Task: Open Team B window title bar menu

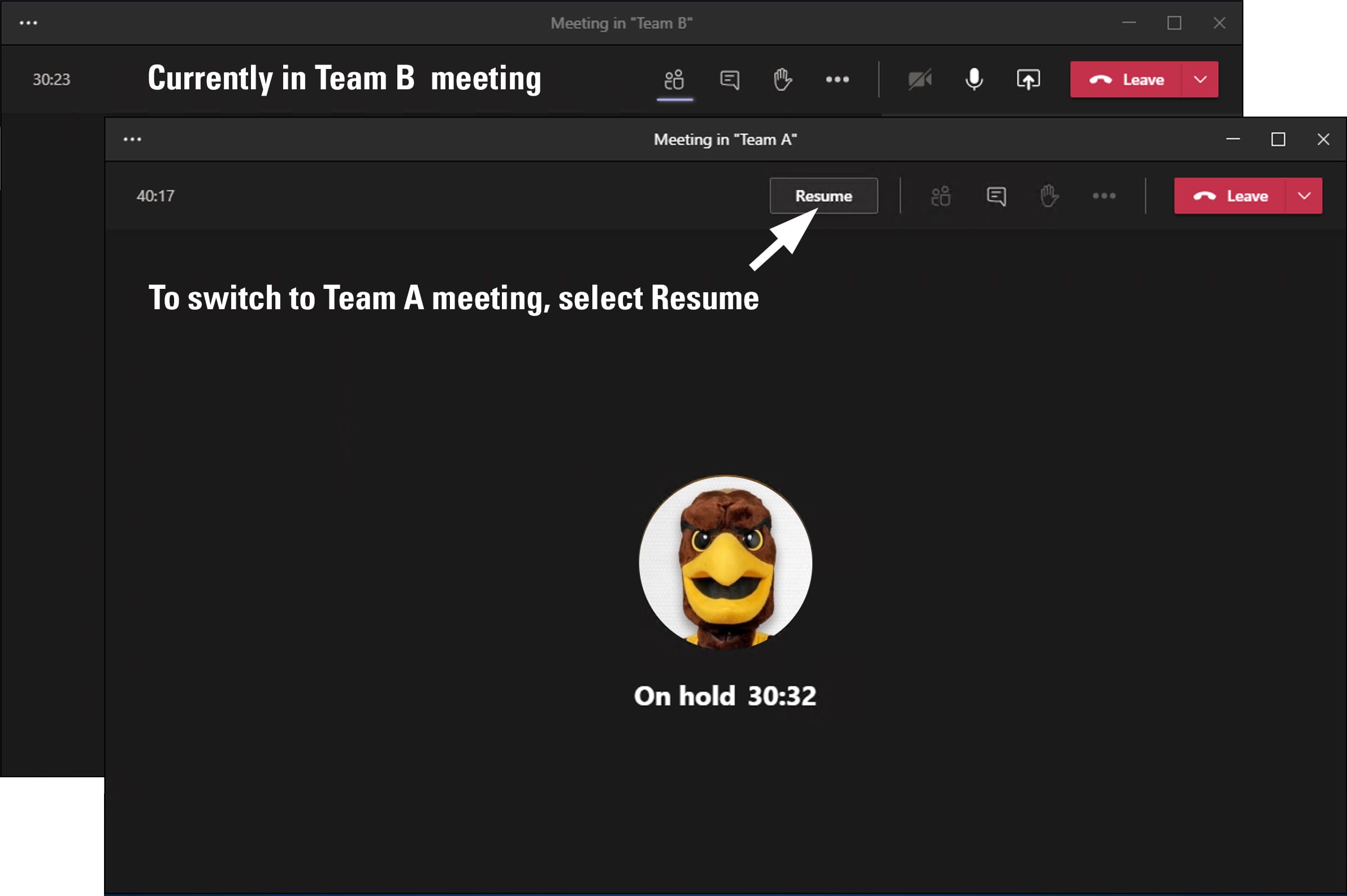Action: tap(28, 23)
